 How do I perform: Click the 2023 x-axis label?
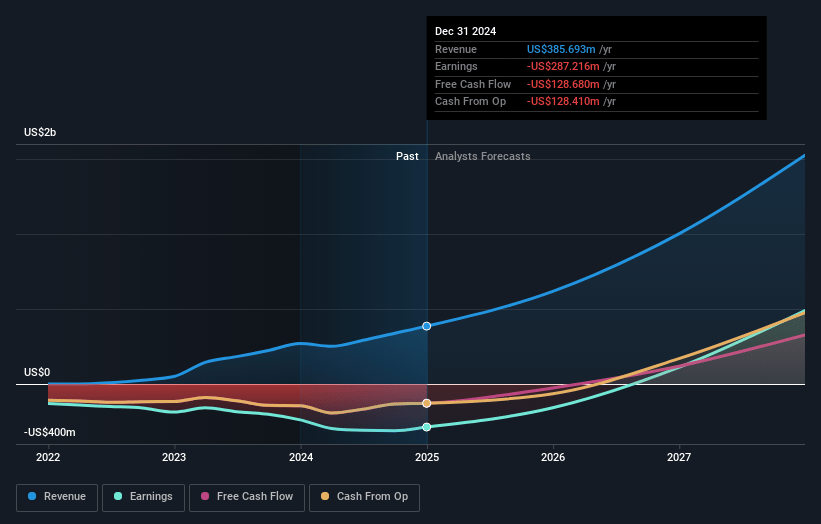pyautogui.click(x=174, y=458)
